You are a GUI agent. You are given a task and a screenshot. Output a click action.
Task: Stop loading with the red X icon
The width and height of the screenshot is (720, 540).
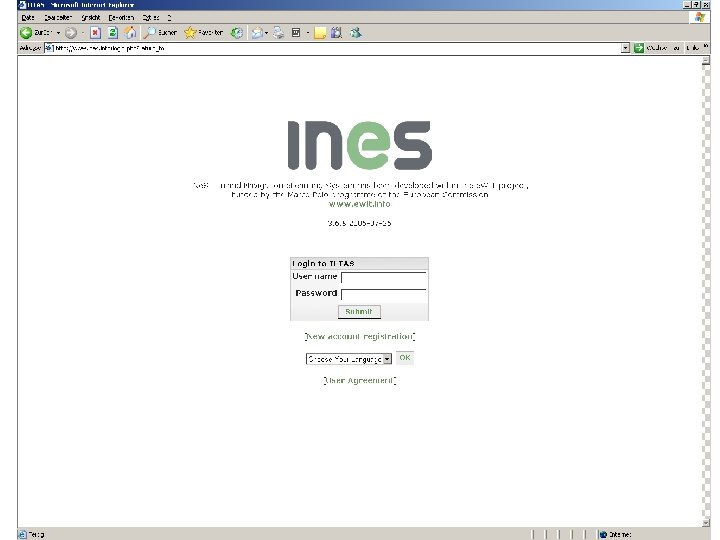95,33
